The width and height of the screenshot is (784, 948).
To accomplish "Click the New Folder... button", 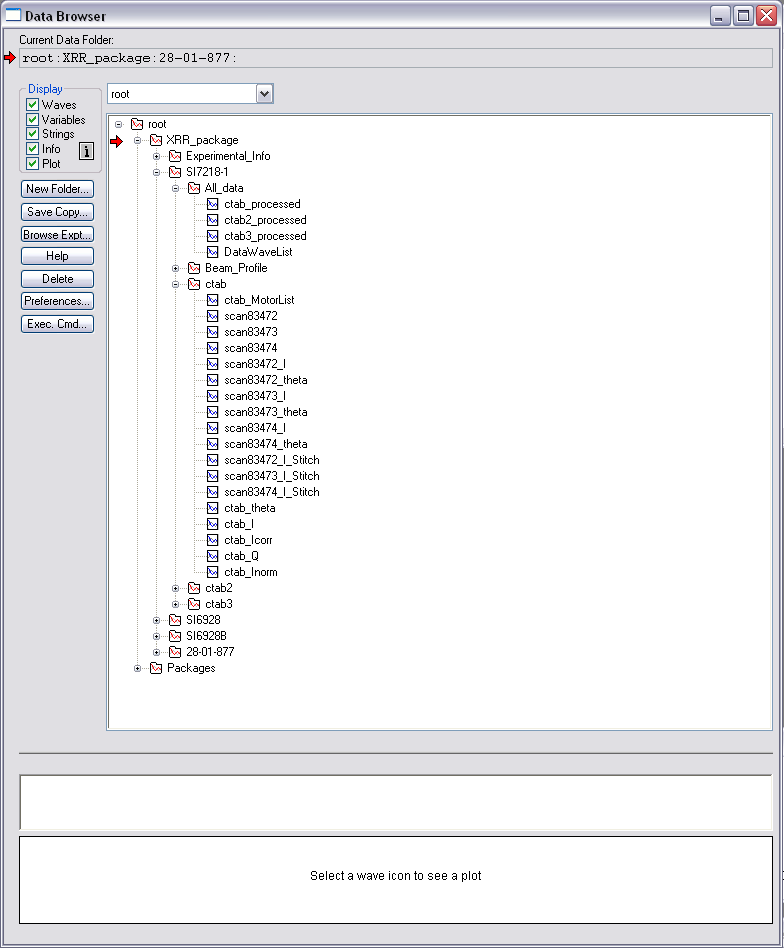I will click(57, 189).
